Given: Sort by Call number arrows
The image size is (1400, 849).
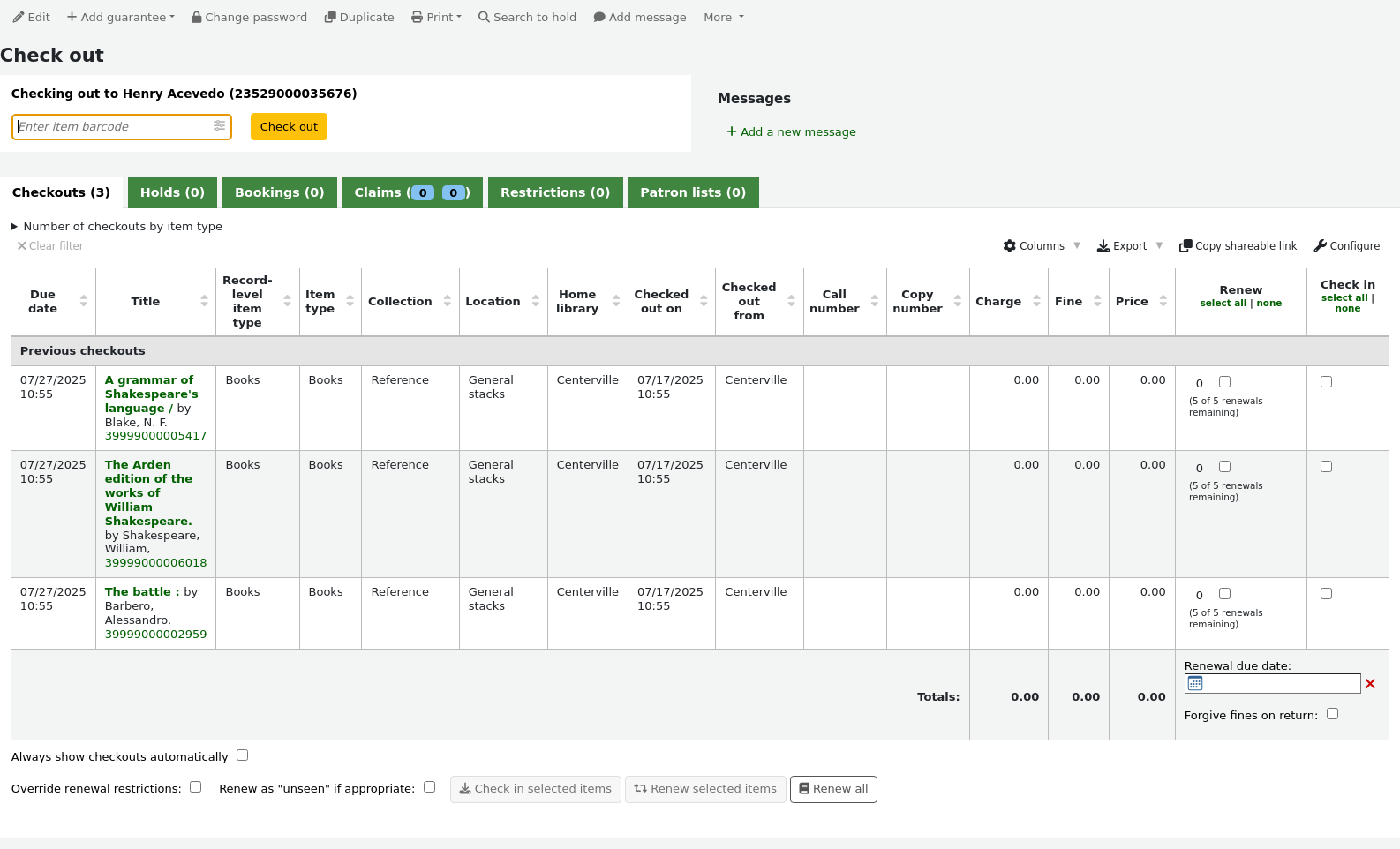Looking at the screenshot, I should click(875, 301).
